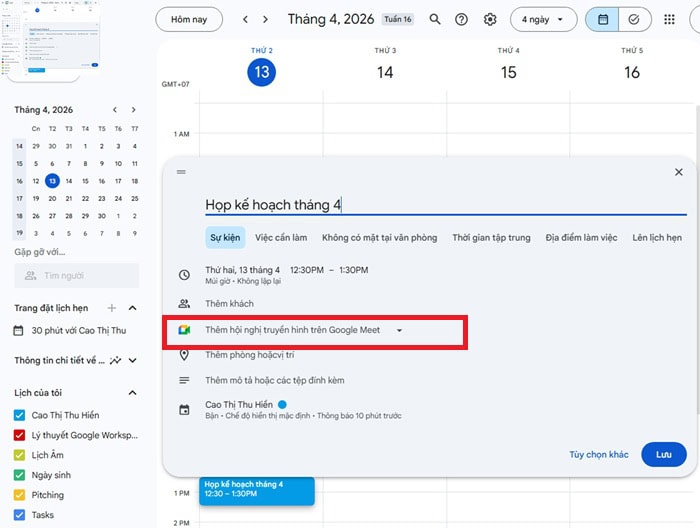Switch to Lên lịch hẹn tab
Screen dimensions: 700x528
click(x=656, y=238)
